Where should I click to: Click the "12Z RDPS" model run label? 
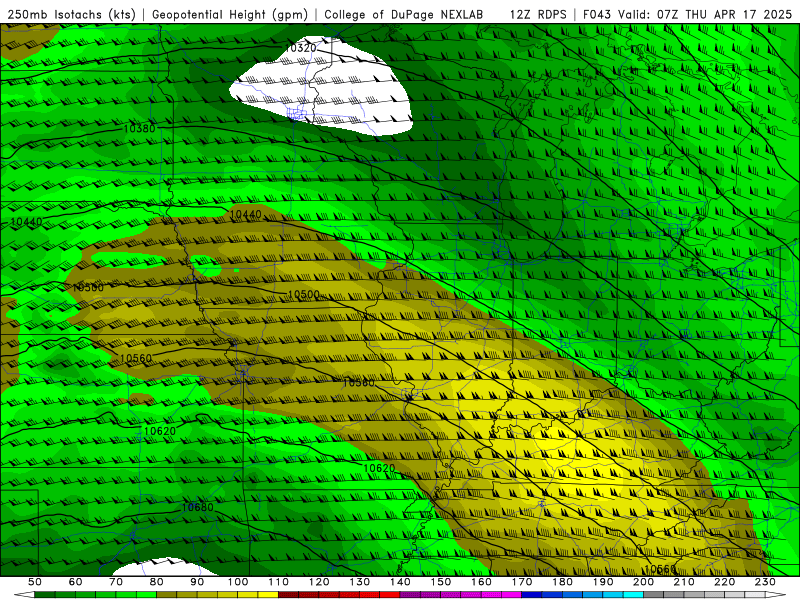tap(538, 15)
